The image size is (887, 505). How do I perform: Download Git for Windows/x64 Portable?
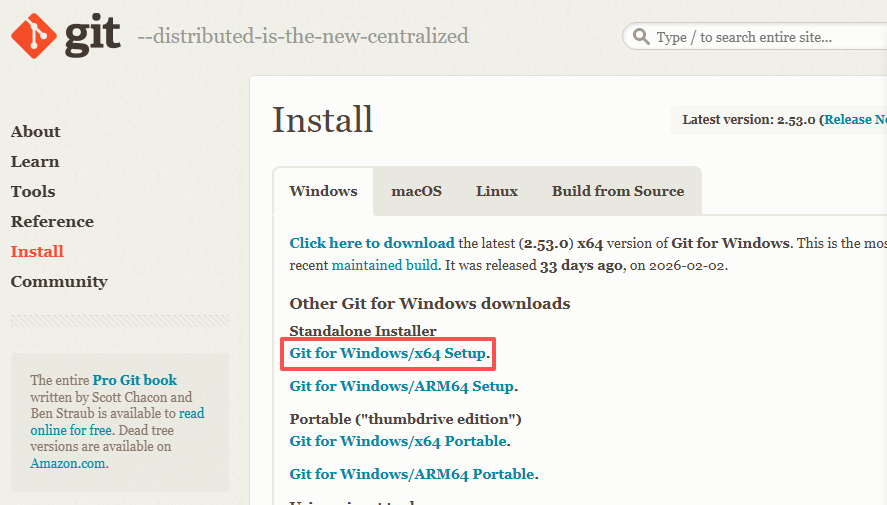point(398,441)
